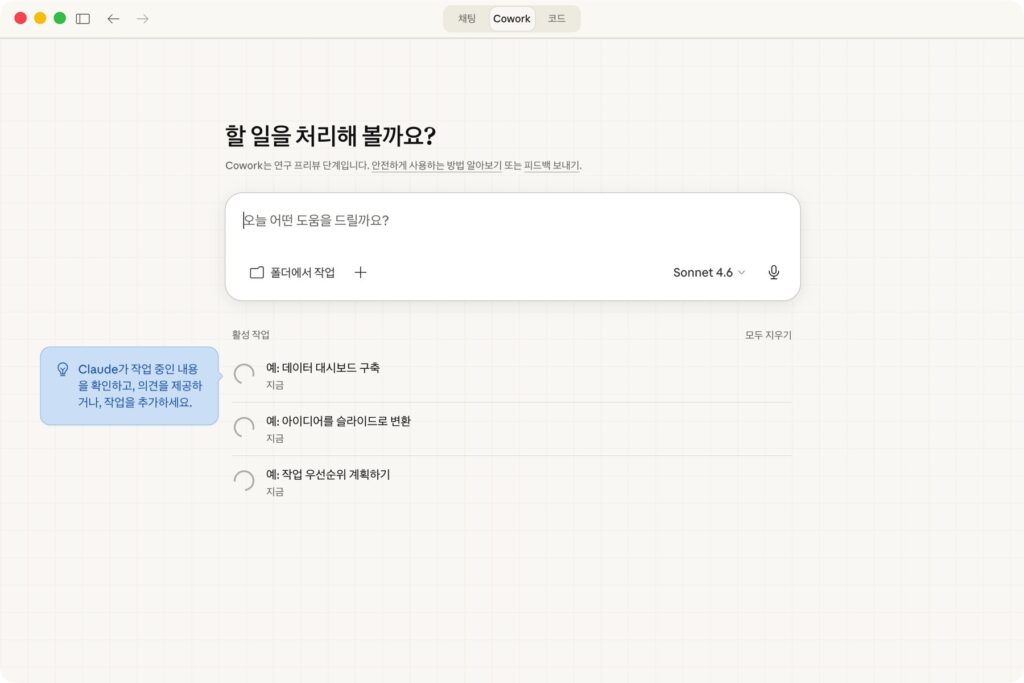Screen dimensions: 1024x683
Task: Select the Cowork tab
Action: 512,19
